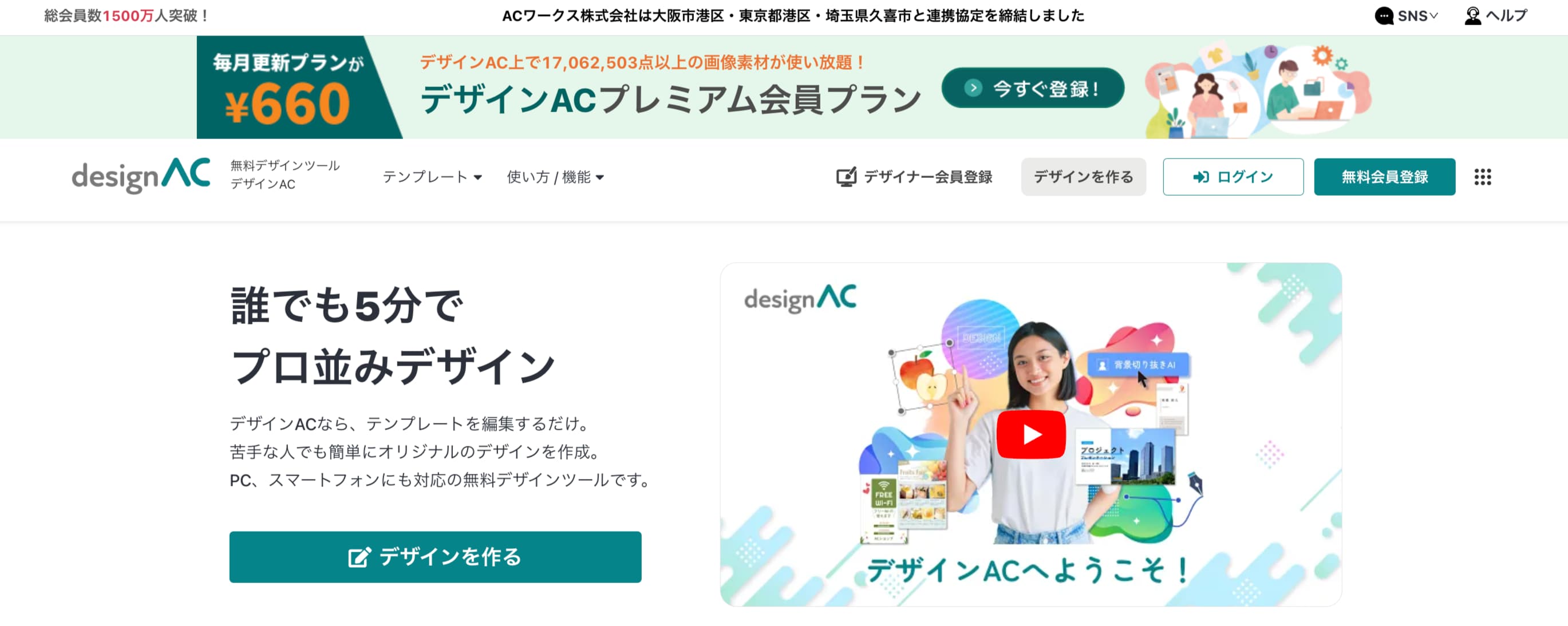Click the 今すぐ登録! banner button

[1032, 88]
